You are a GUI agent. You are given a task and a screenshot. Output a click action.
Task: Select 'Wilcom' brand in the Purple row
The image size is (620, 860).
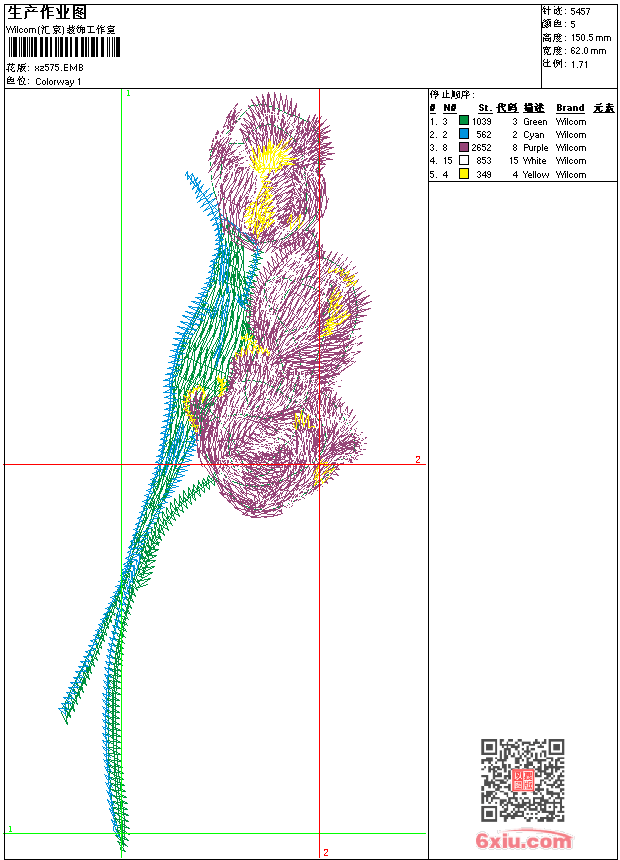[571, 148]
